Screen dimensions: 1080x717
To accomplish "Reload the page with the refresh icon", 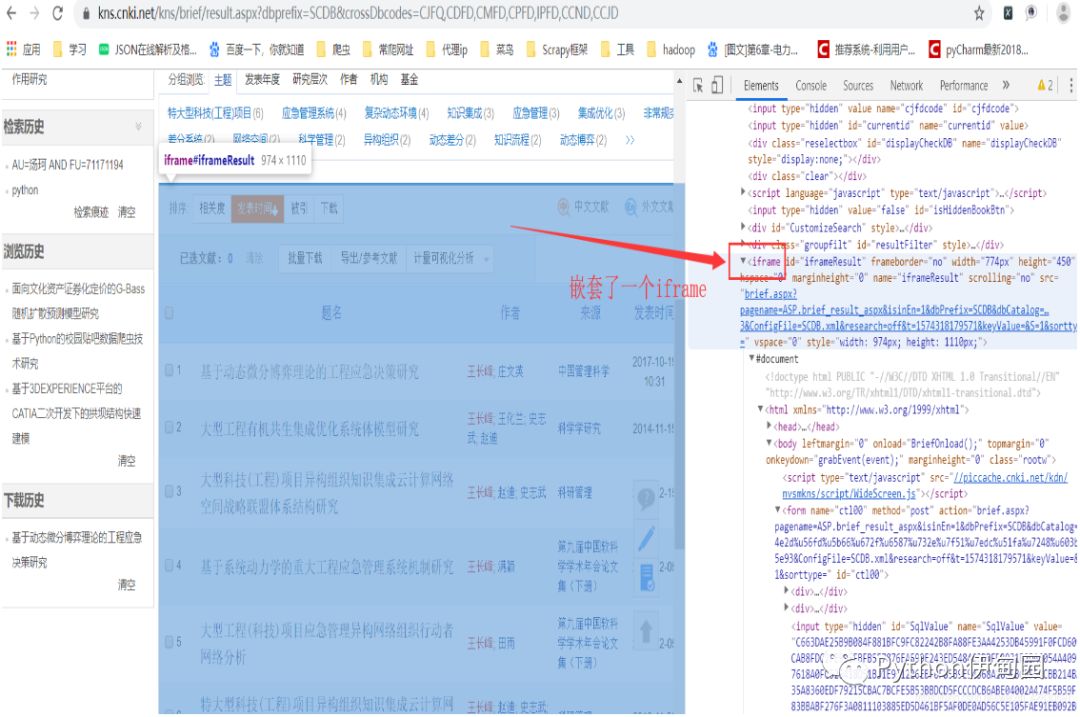I will (58, 13).
